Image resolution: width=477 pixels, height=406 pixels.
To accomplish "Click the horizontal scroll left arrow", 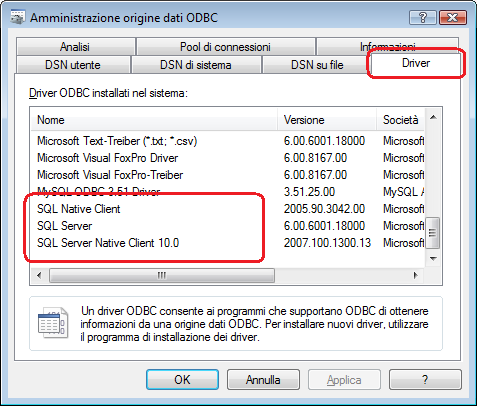I will point(39,275).
